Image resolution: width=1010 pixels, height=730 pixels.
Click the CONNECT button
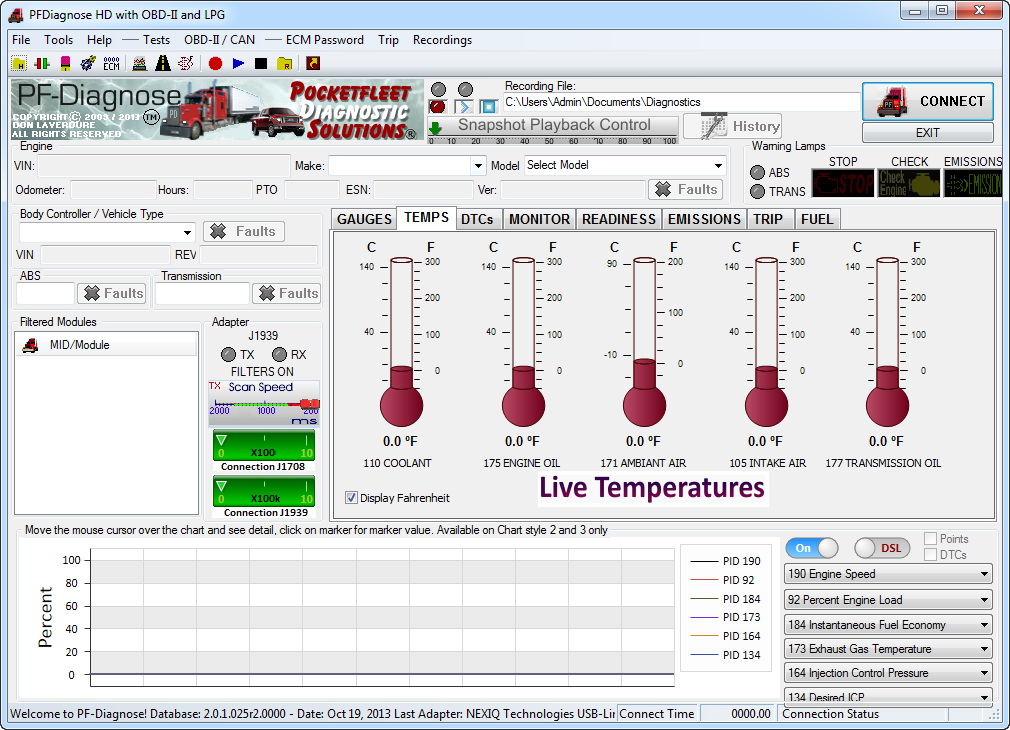(x=927, y=101)
